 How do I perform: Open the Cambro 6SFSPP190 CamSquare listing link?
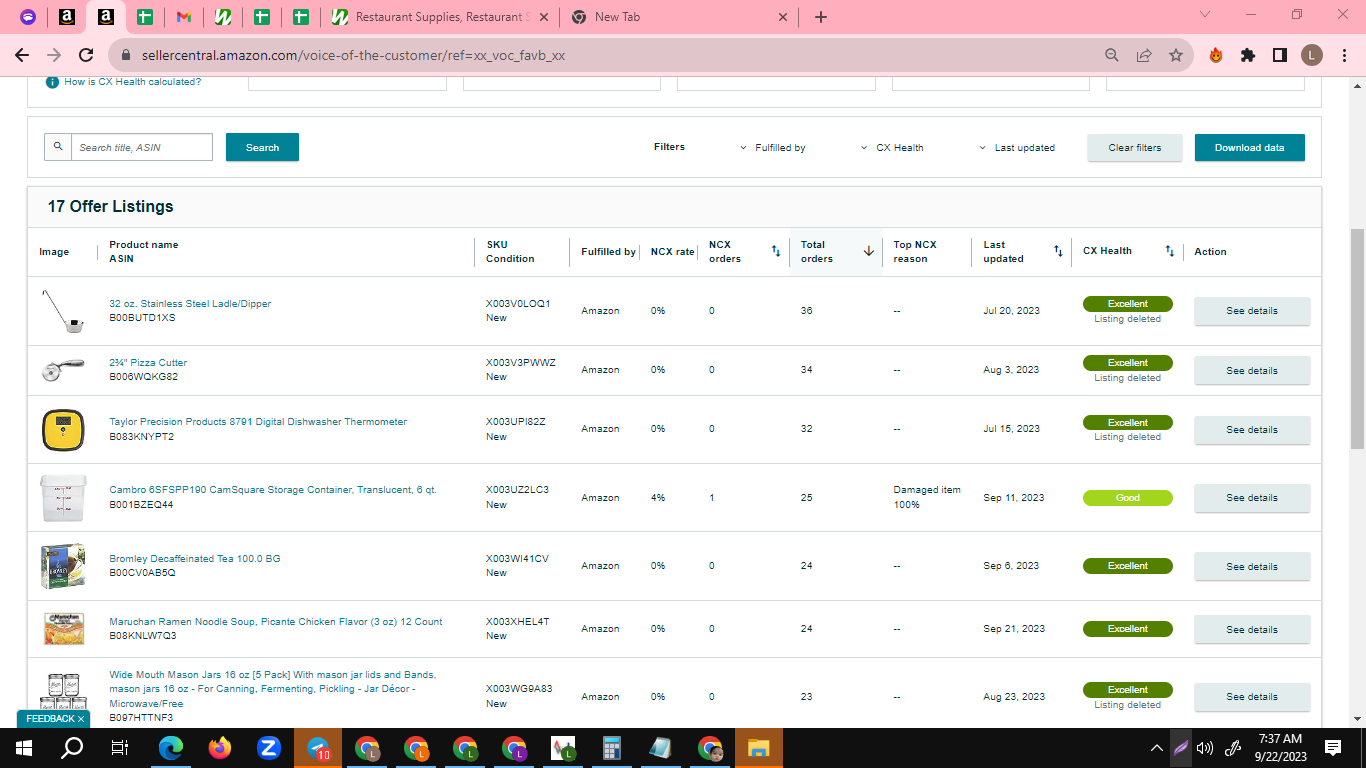pyautogui.click(x=273, y=490)
